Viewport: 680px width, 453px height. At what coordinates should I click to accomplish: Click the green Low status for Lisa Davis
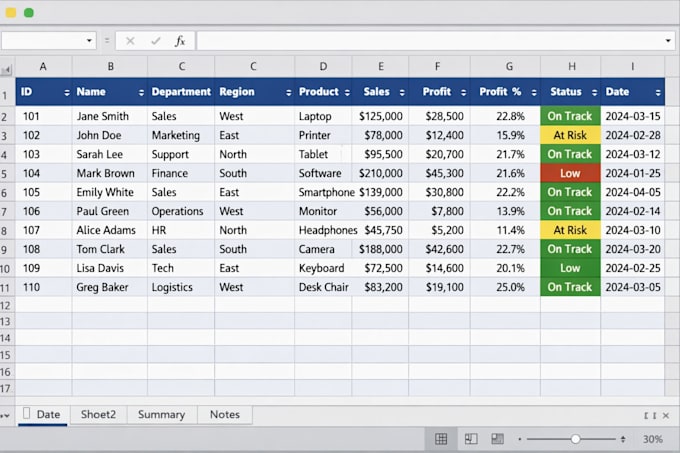570,268
